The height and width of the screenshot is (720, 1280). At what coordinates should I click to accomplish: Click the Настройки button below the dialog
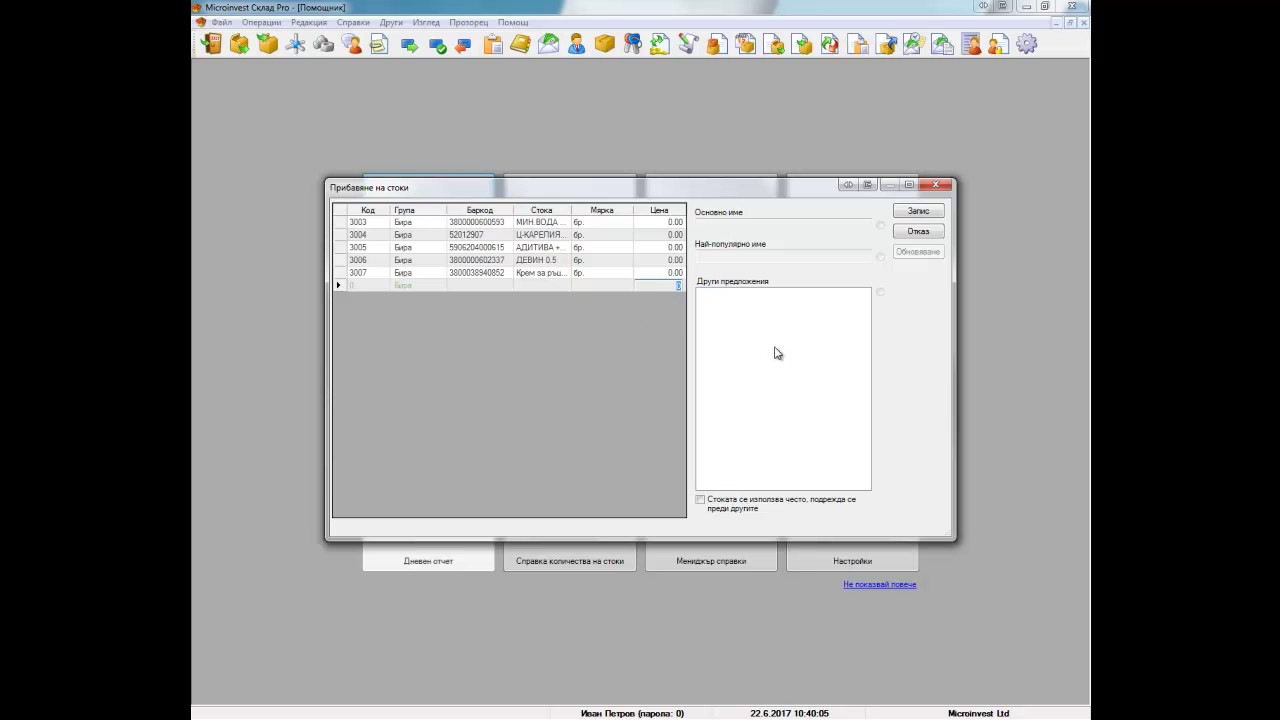pos(852,561)
